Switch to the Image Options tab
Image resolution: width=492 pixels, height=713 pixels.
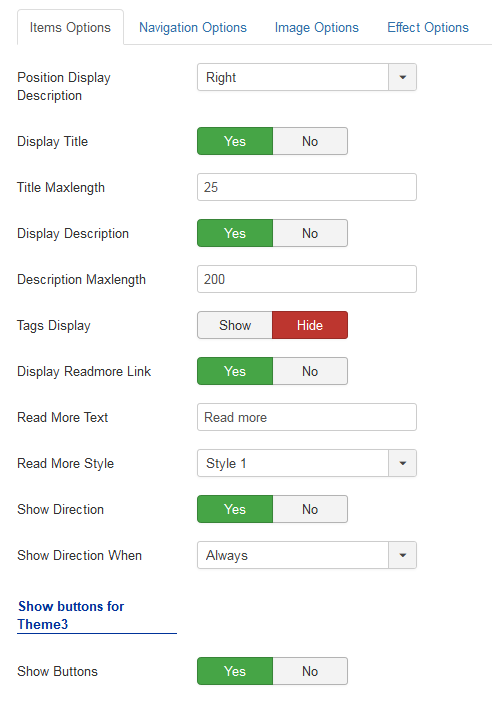(x=316, y=28)
